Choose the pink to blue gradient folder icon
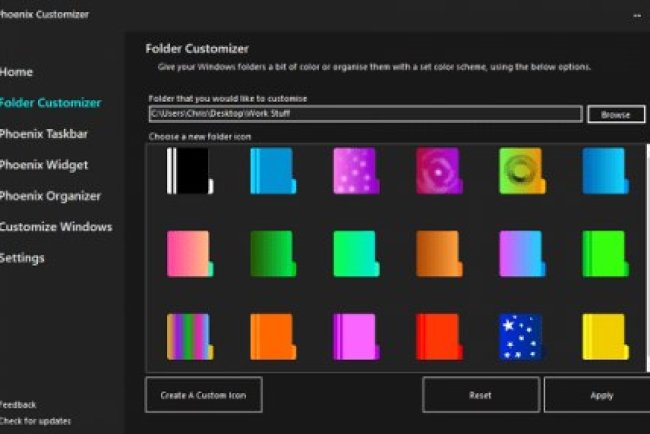Screen dimensions: 650x434 coord(521,254)
